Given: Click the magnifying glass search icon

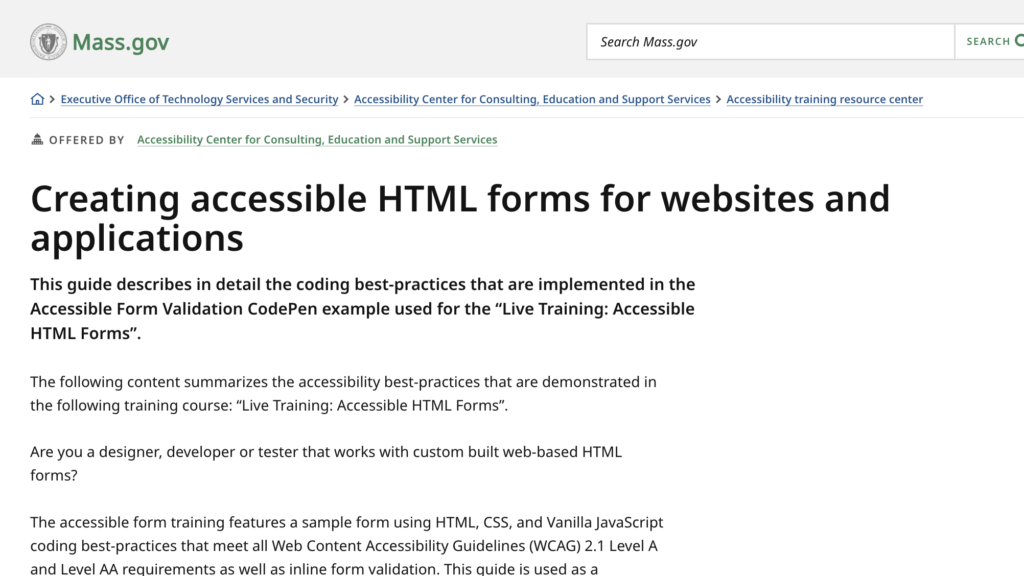Looking at the screenshot, I should (1018, 42).
